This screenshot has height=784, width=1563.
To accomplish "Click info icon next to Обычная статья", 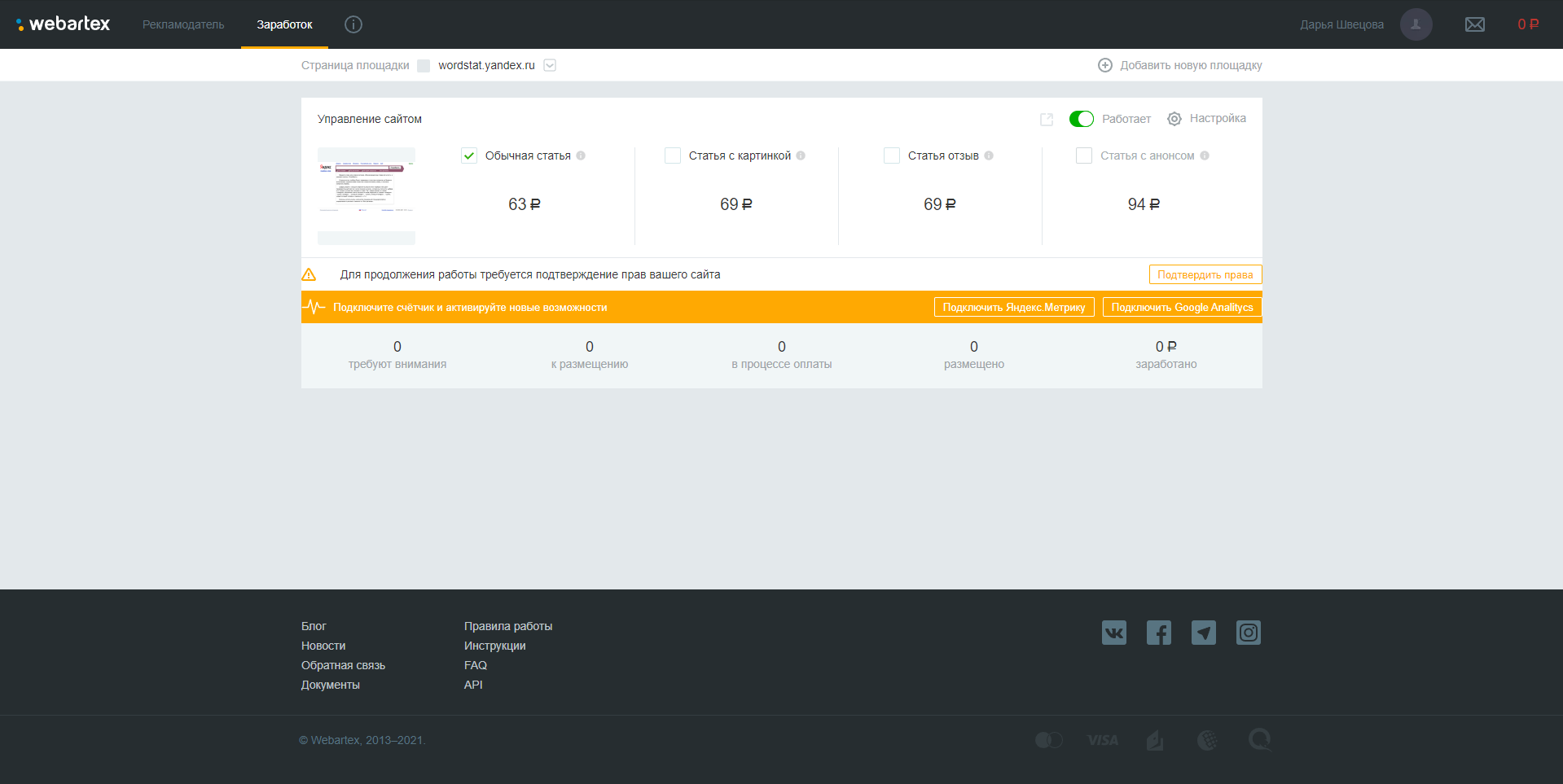I will coord(581,155).
